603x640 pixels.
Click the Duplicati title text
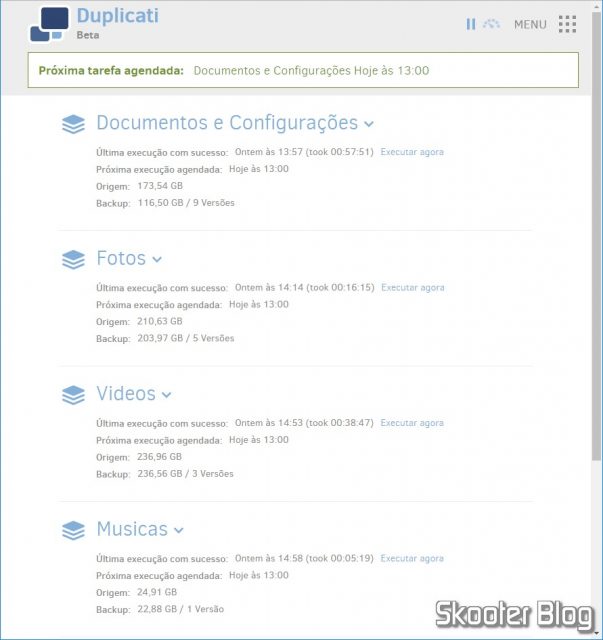click(118, 16)
